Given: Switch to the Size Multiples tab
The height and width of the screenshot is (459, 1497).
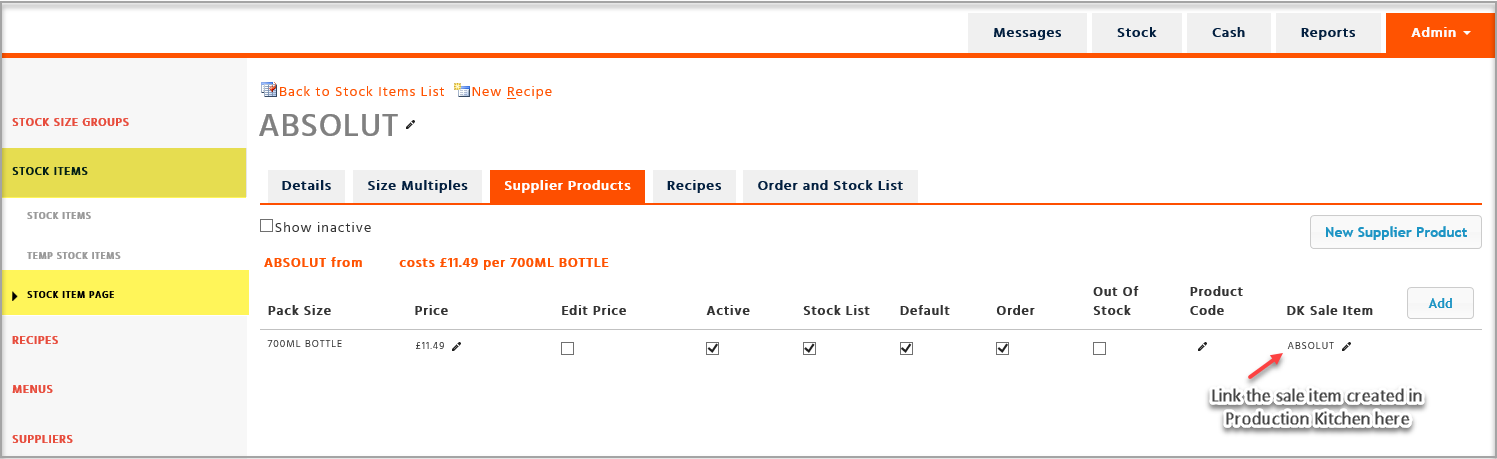Looking at the screenshot, I should [x=417, y=186].
